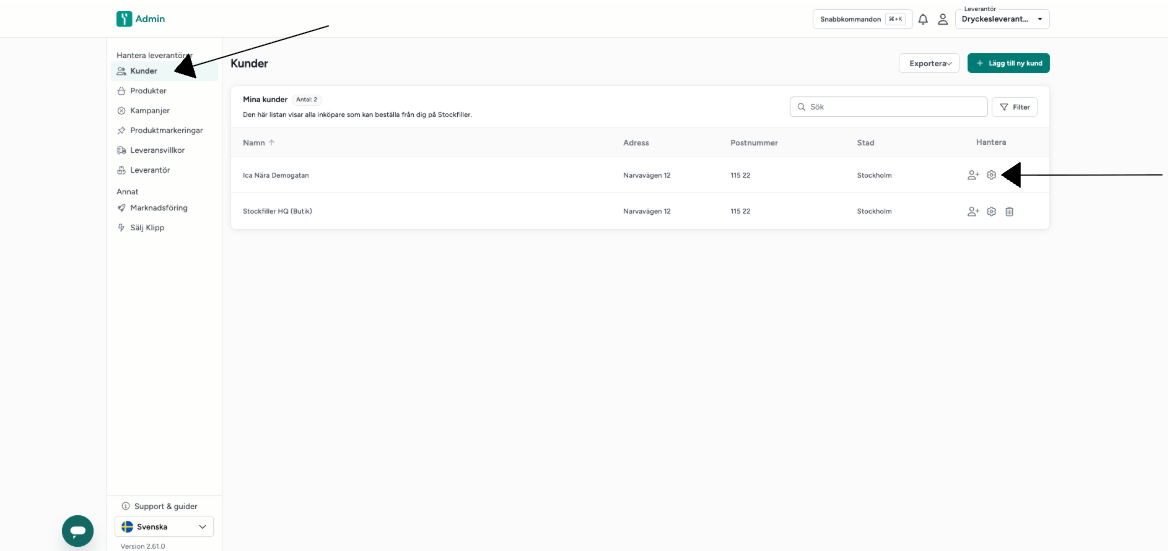This screenshot has height=551, width=1168.
Task: Click the magnifier icon in search
Action: 802,107
